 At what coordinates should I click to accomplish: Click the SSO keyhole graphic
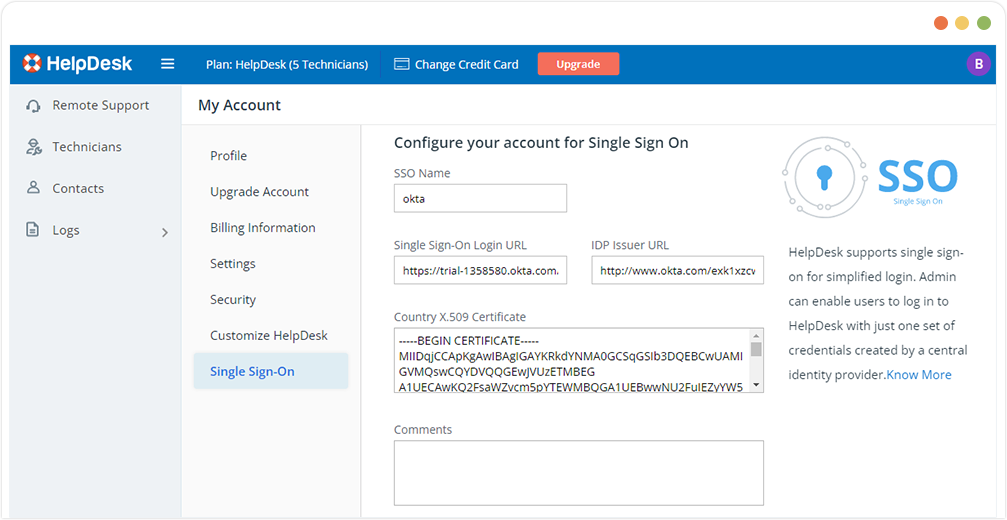(823, 178)
